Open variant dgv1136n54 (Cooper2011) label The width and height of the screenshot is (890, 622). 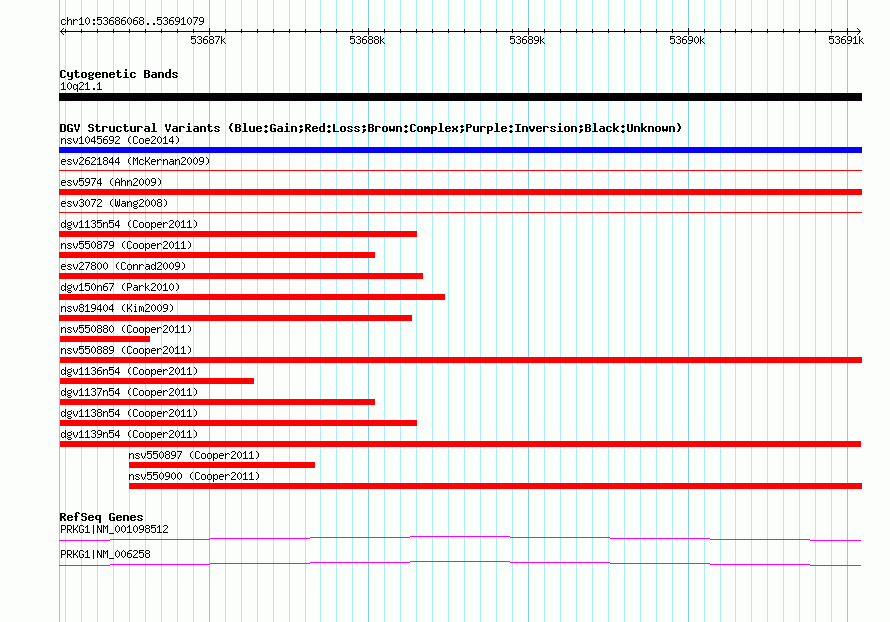tap(129, 371)
